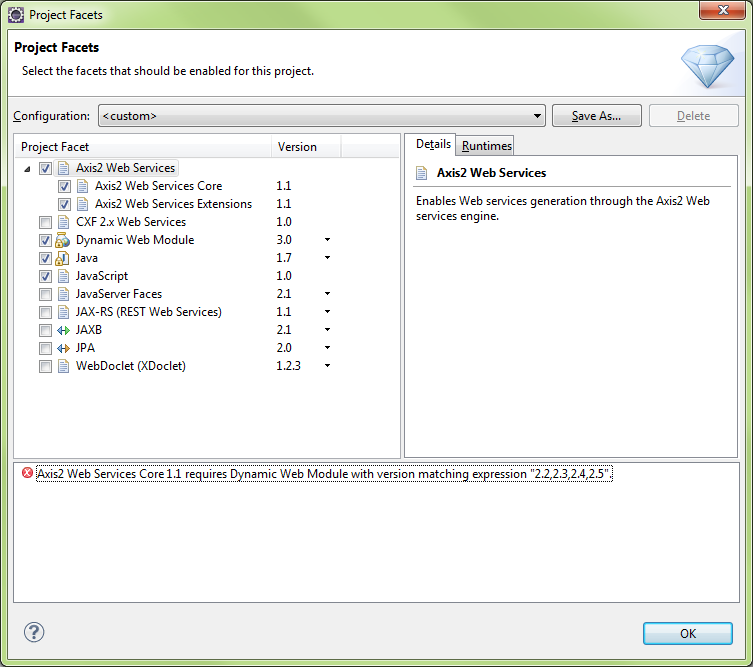
Task: Disable the Dynamic Web Module checkbox
Action: click(45, 241)
